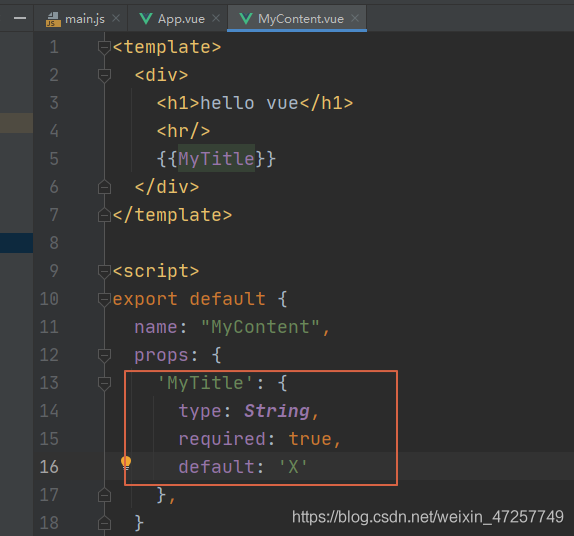Switch to the main.js tab
Viewport: 574px width, 536px height.
[85, 19]
